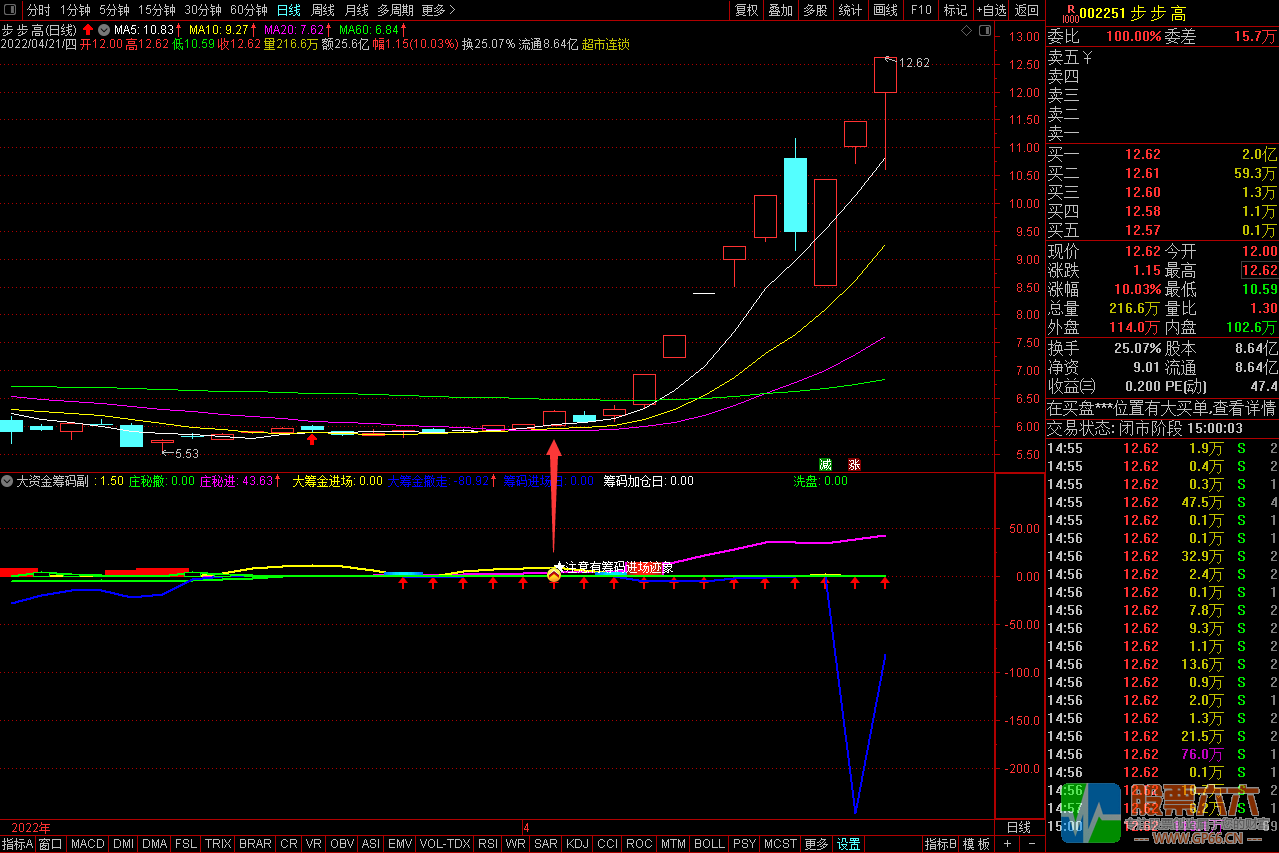
Task: Switch to 周线 weekly chart
Action: 322,10
